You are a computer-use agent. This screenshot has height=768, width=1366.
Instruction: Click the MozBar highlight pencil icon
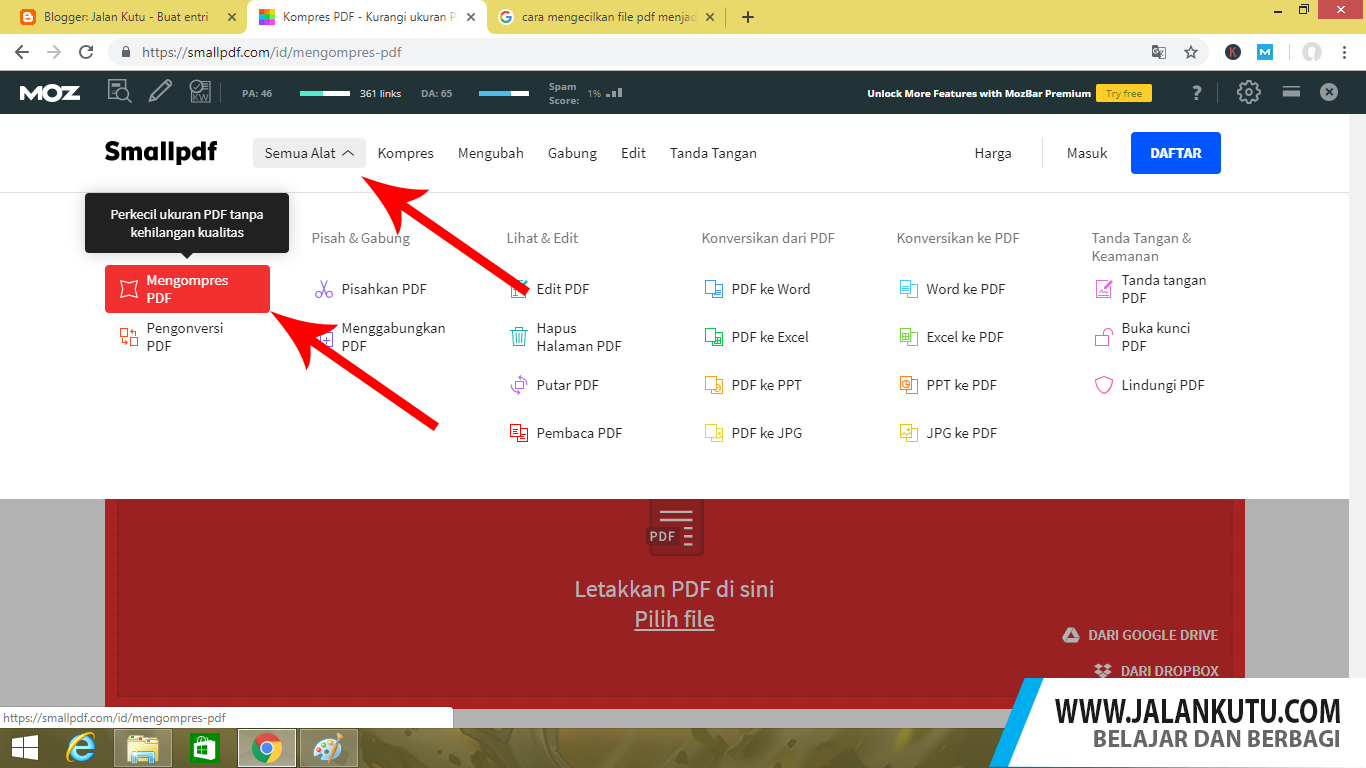coord(160,92)
